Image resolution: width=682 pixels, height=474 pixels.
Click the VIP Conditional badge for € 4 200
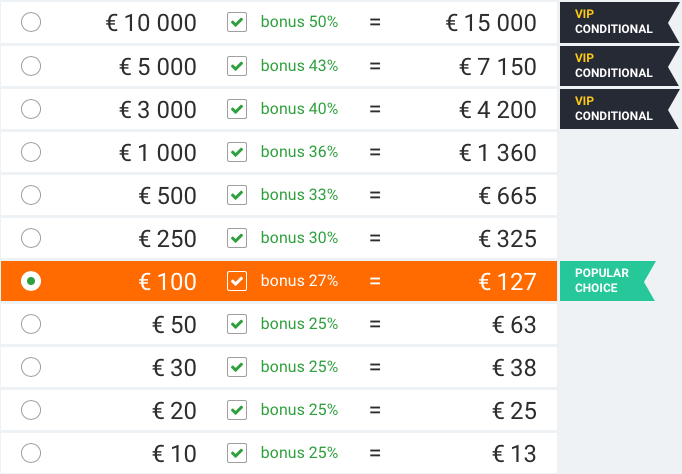[x=619, y=109]
